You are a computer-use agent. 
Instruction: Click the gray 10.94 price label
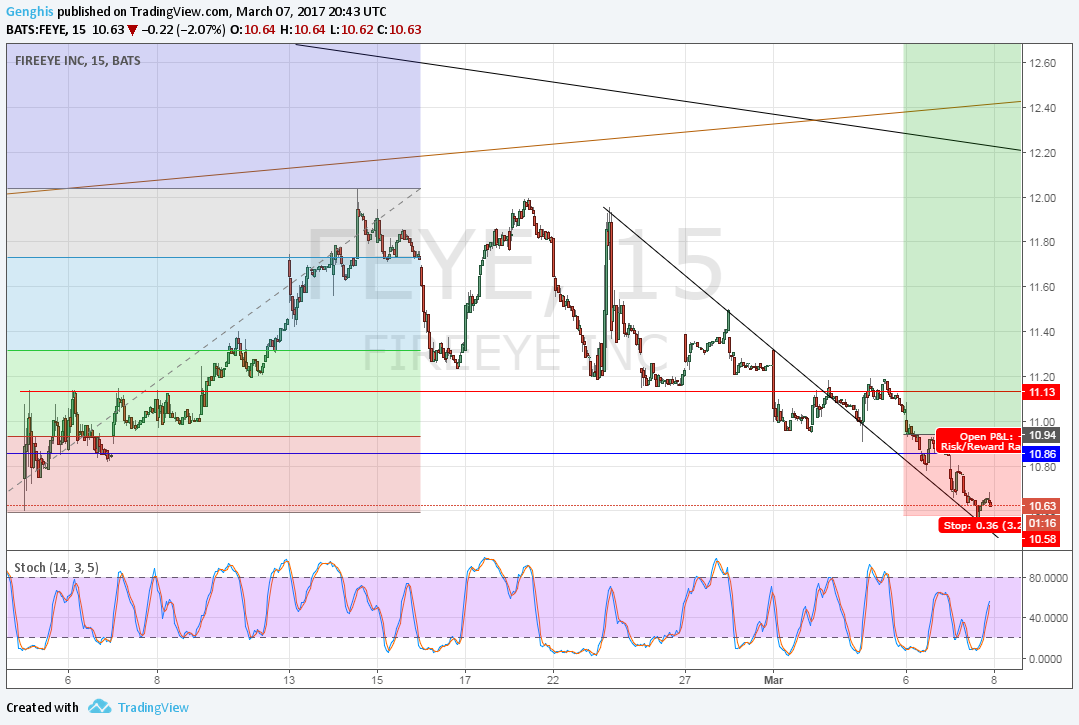click(x=1042, y=435)
